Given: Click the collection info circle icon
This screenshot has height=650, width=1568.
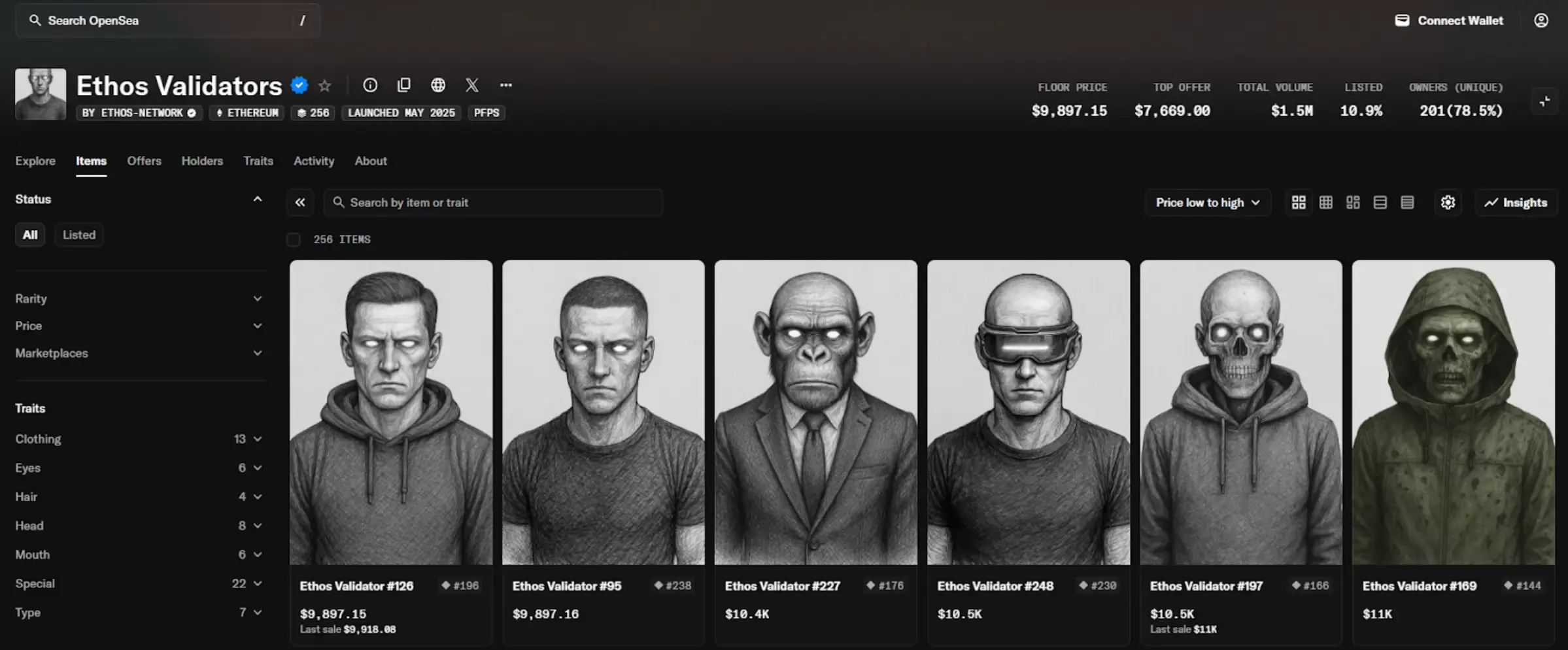Looking at the screenshot, I should click(370, 86).
